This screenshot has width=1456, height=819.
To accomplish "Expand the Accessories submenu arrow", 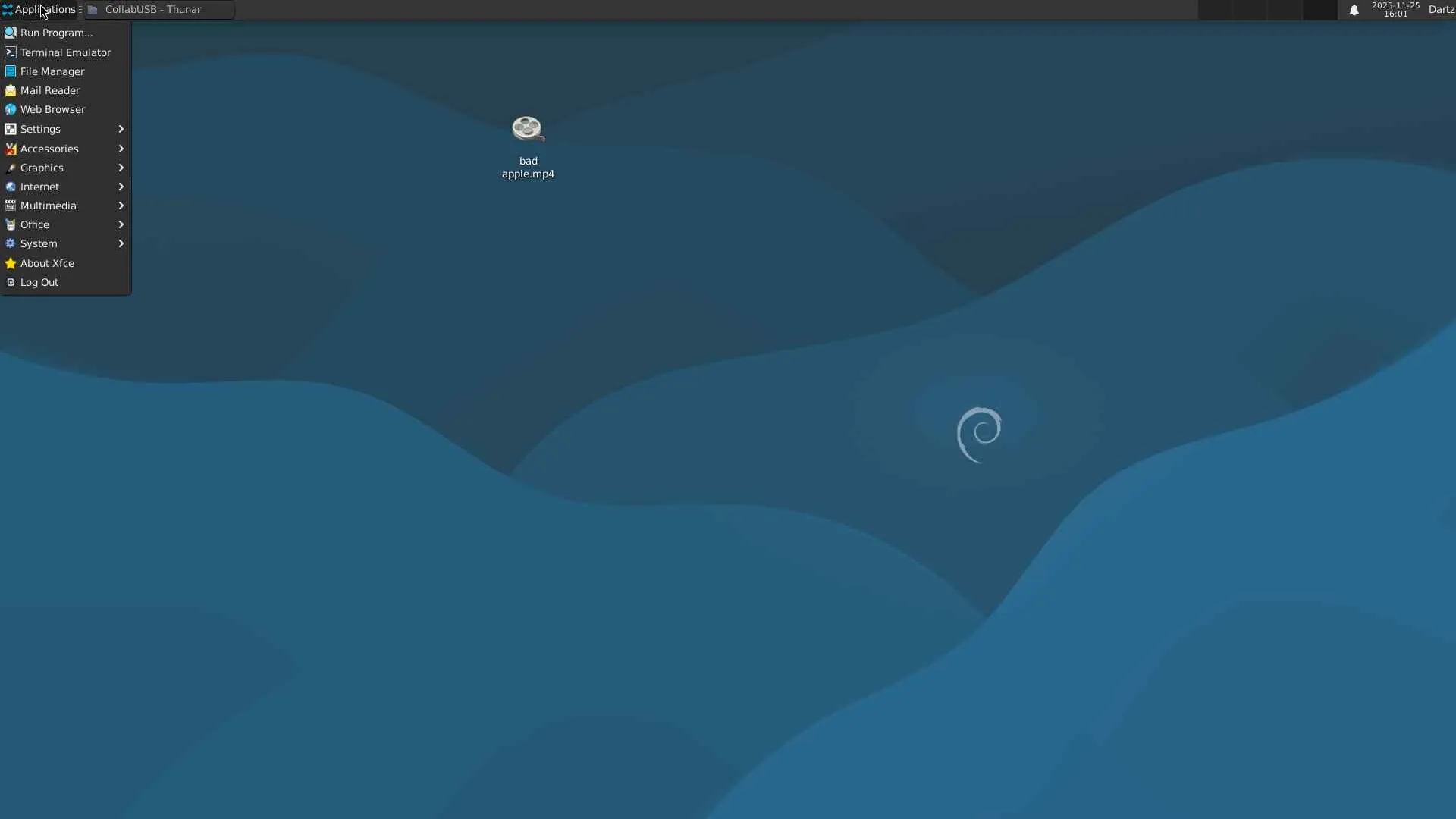I will click(121, 149).
